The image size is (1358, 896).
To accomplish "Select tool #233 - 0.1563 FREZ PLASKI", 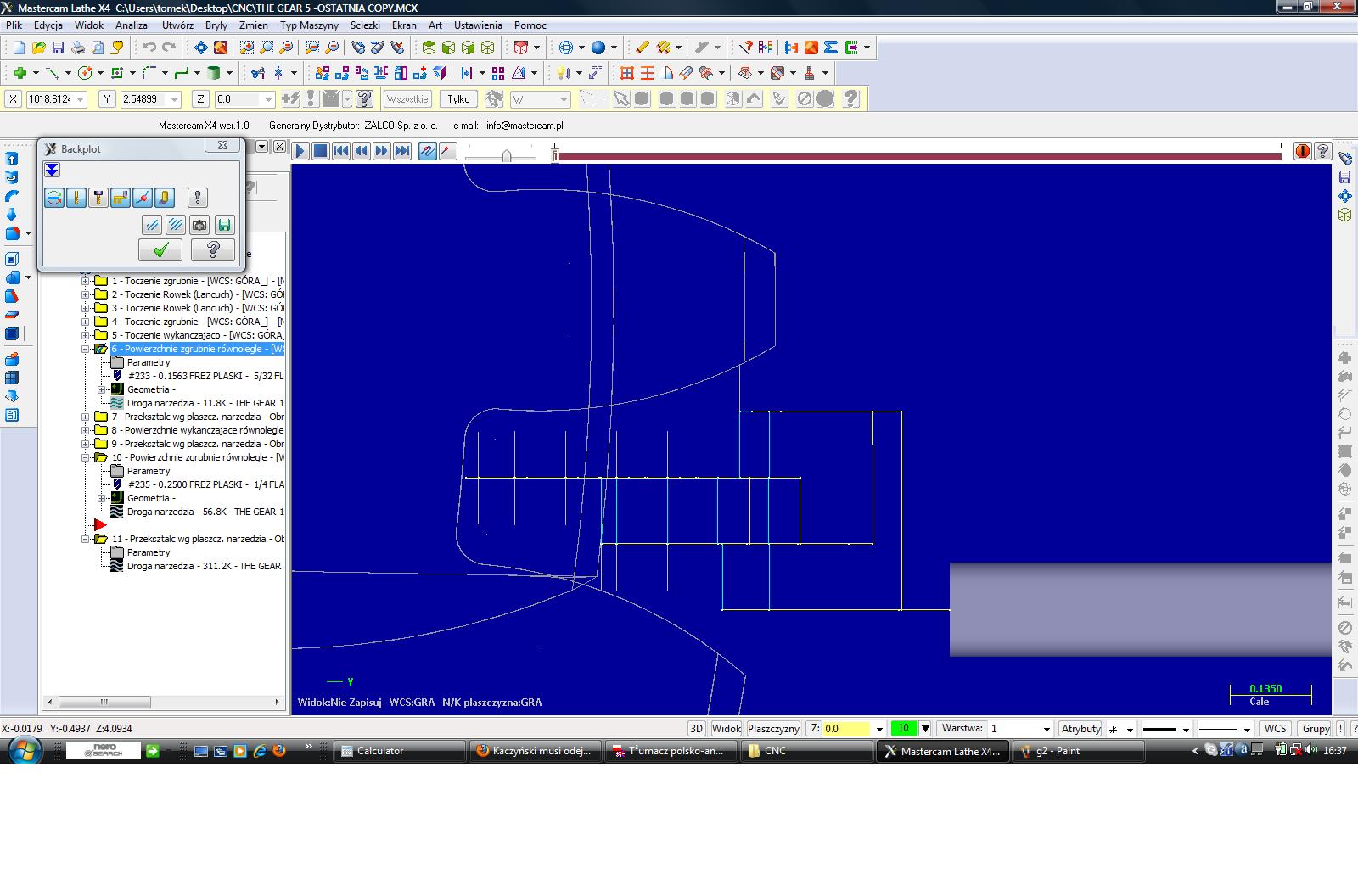I will [x=205, y=376].
